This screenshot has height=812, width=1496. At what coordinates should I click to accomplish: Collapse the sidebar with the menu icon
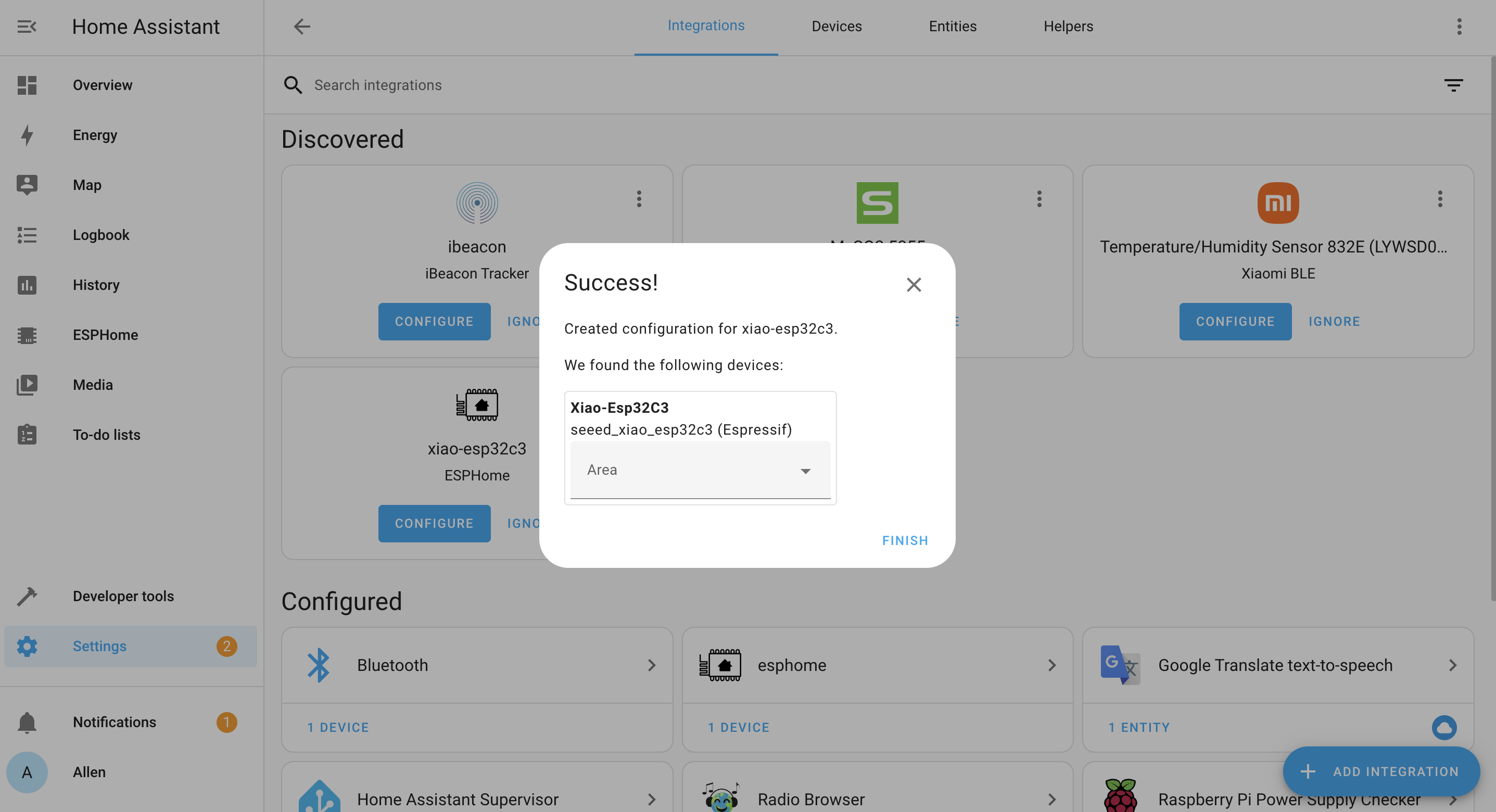pyautogui.click(x=27, y=27)
